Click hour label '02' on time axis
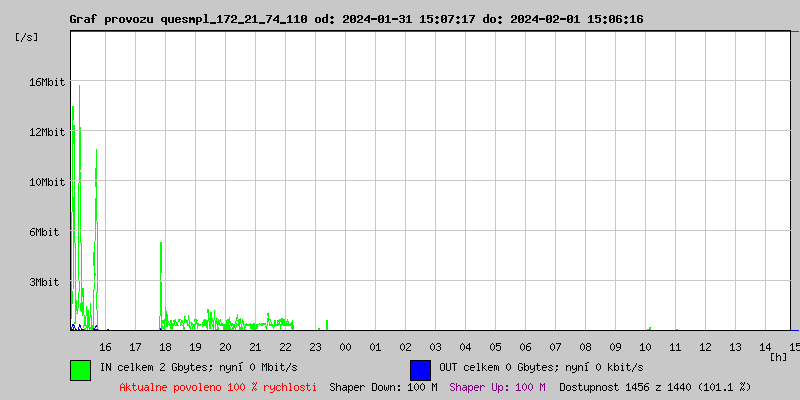 pyautogui.click(x=405, y=347)
